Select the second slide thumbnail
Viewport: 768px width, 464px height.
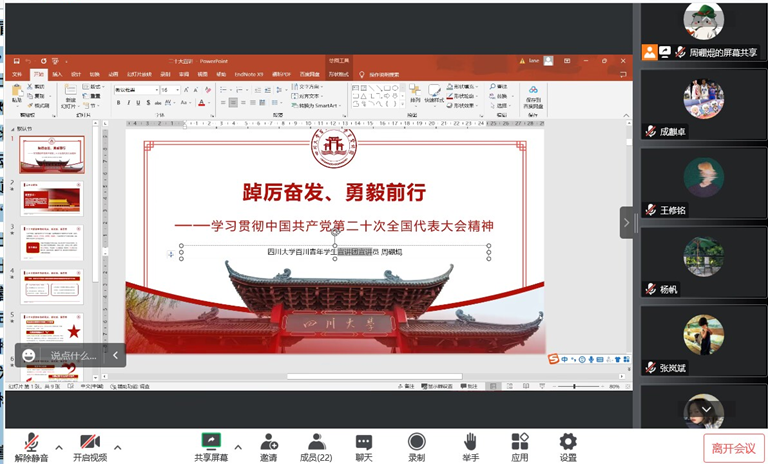coord(52,198)
